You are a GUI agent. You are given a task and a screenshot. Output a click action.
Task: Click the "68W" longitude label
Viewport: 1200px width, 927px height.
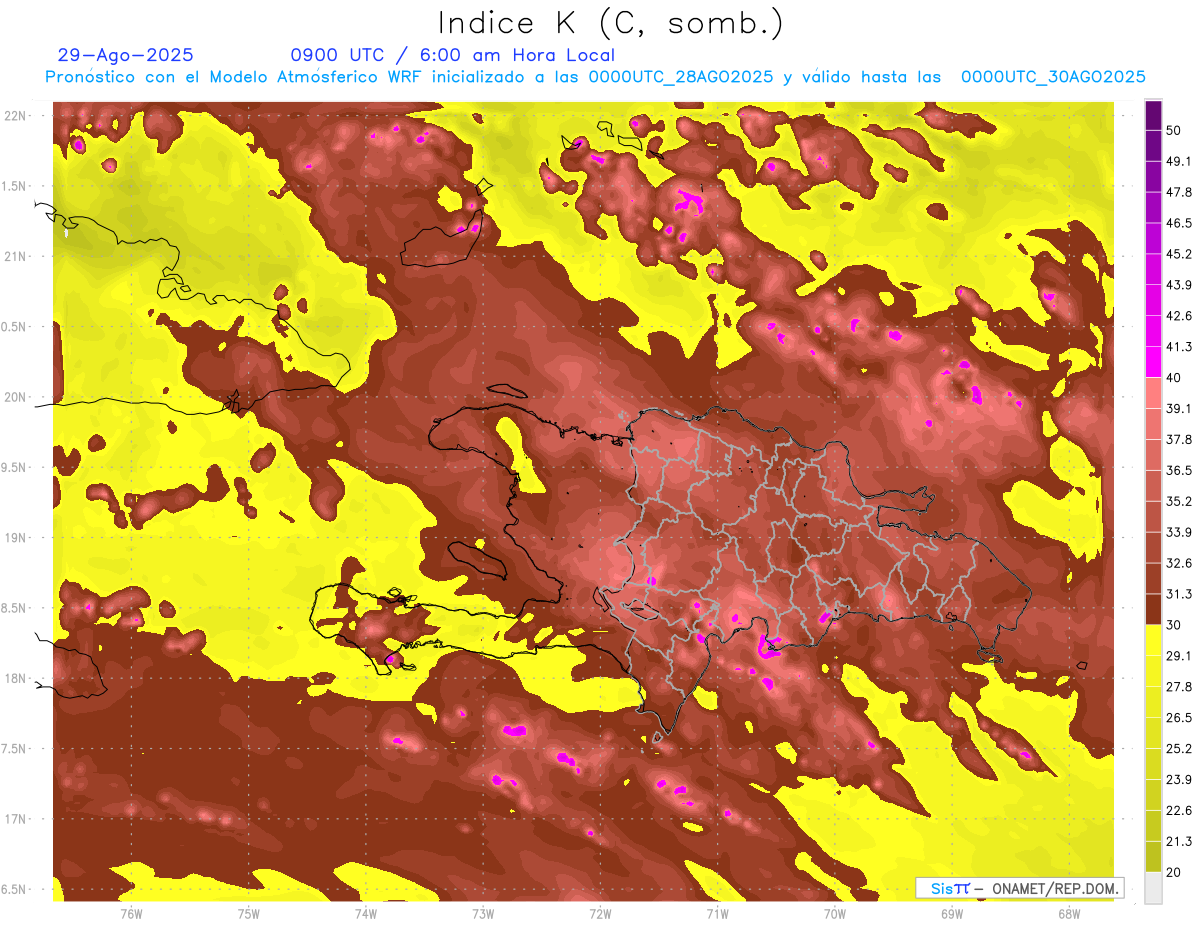pos(1069,914)
